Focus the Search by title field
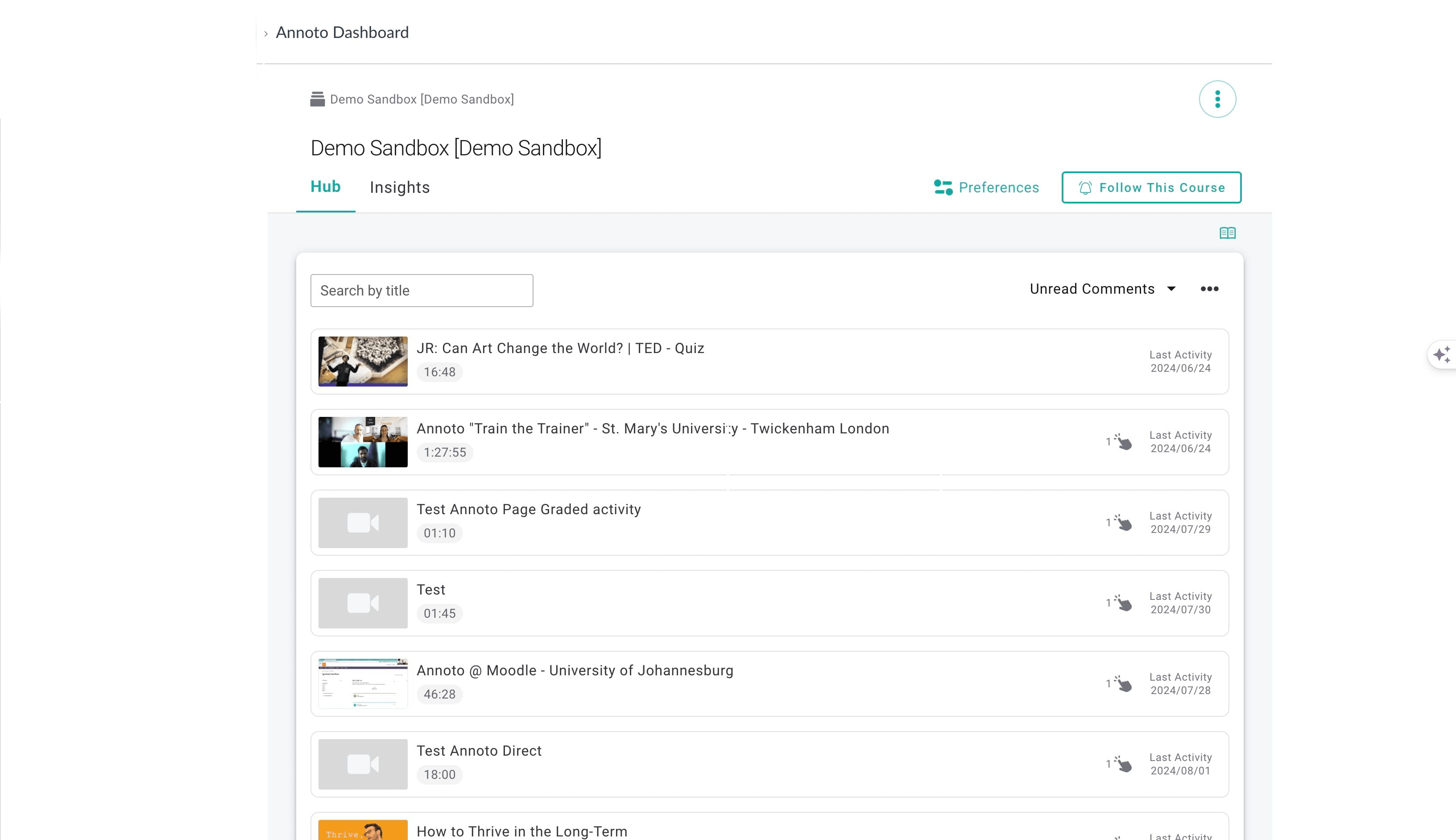This screenshot has height=840, width=1456. coord(422,290)
